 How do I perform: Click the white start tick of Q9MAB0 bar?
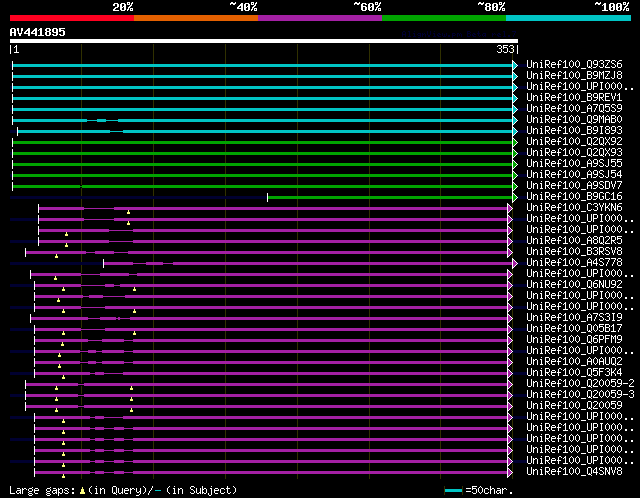(x=12, y=120)
